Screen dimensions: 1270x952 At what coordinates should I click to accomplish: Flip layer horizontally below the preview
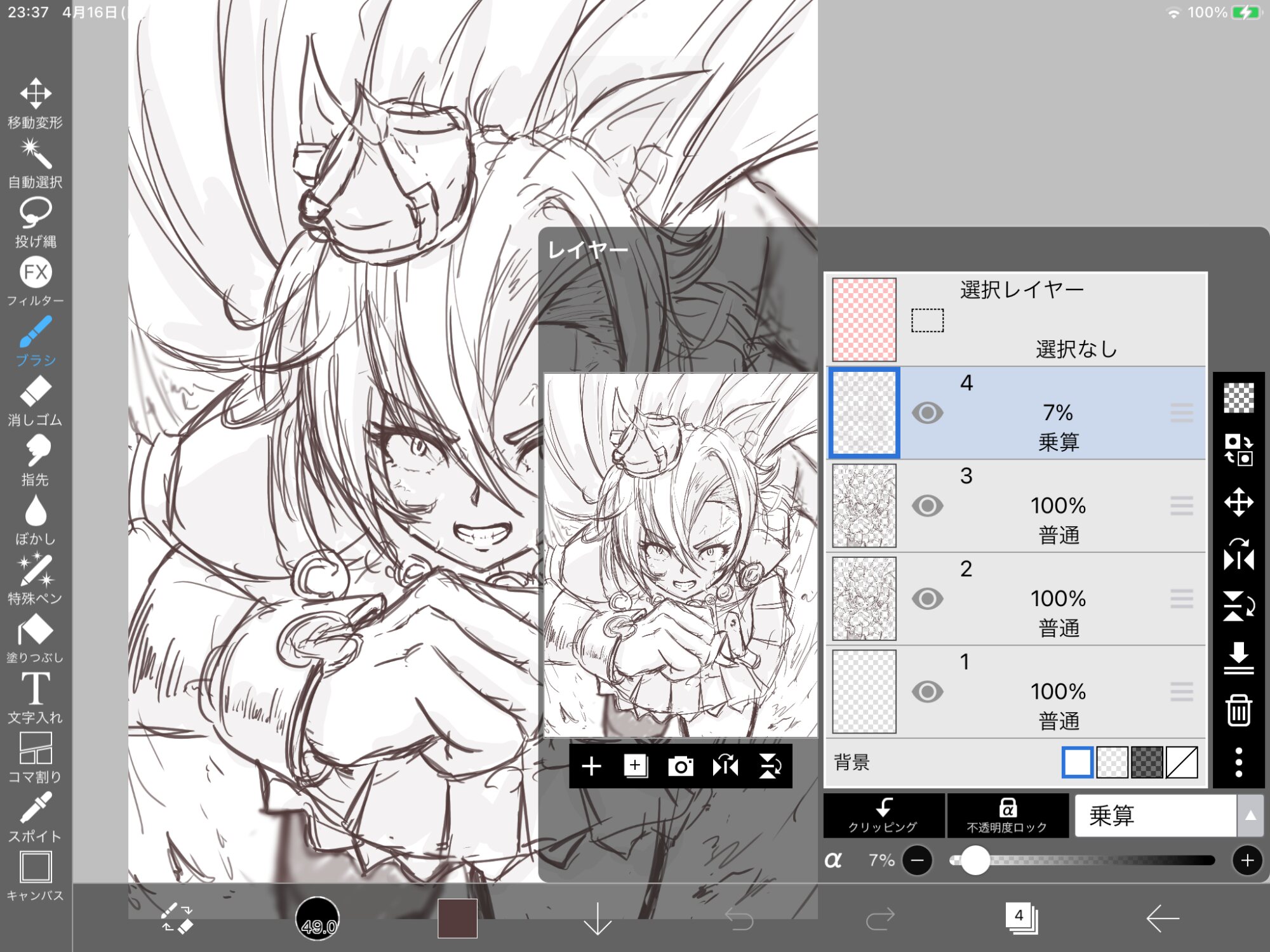[725, 766]
